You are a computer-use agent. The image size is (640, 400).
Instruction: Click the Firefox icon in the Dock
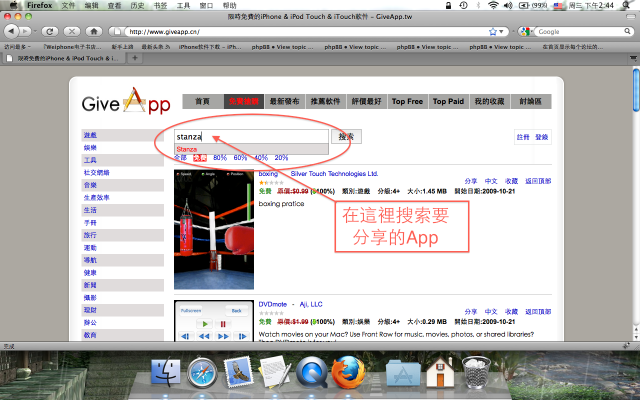[x=348, y=371]
